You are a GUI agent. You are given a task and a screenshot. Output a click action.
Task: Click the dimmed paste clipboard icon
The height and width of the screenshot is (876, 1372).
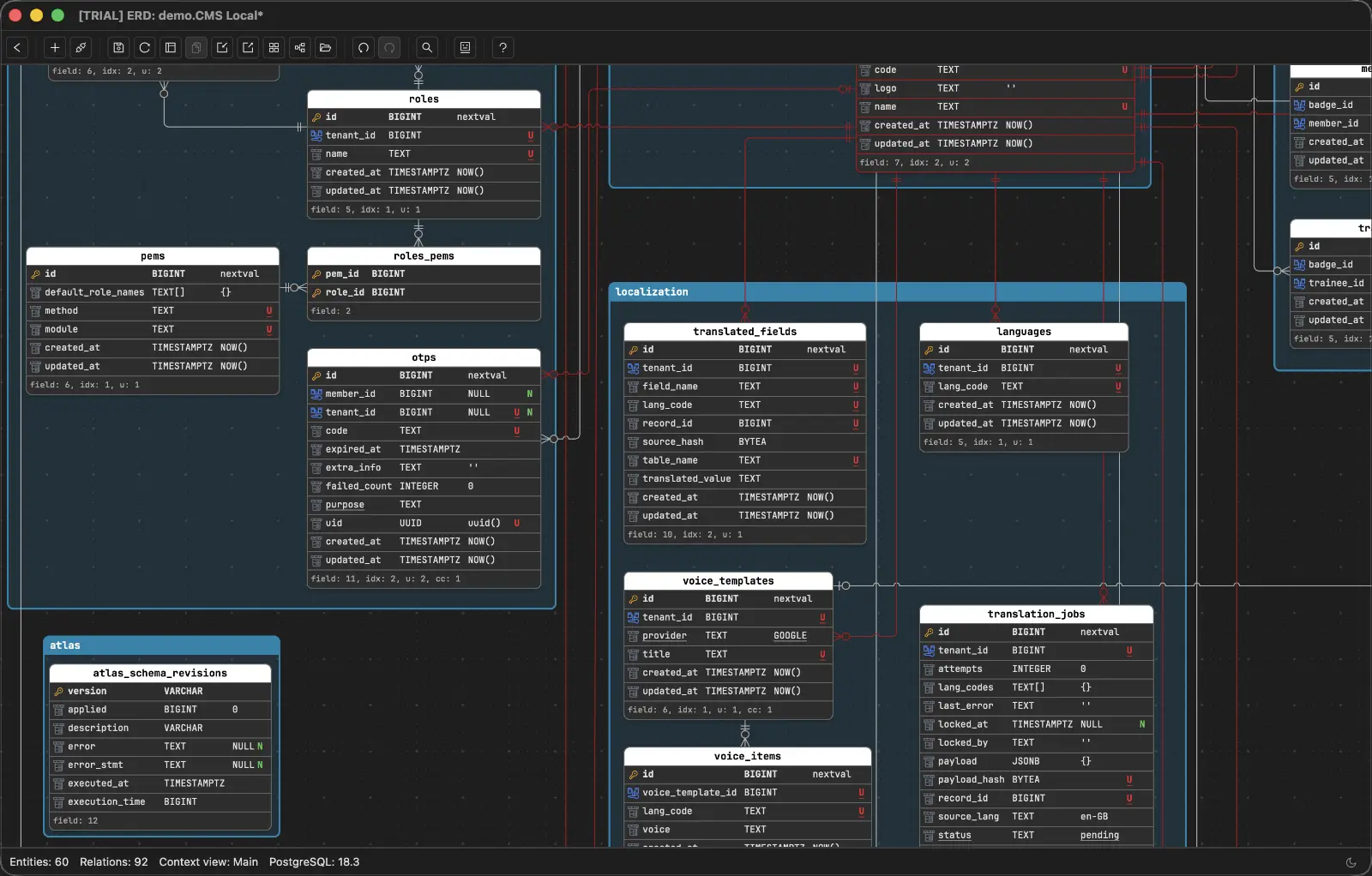(196, 48)
